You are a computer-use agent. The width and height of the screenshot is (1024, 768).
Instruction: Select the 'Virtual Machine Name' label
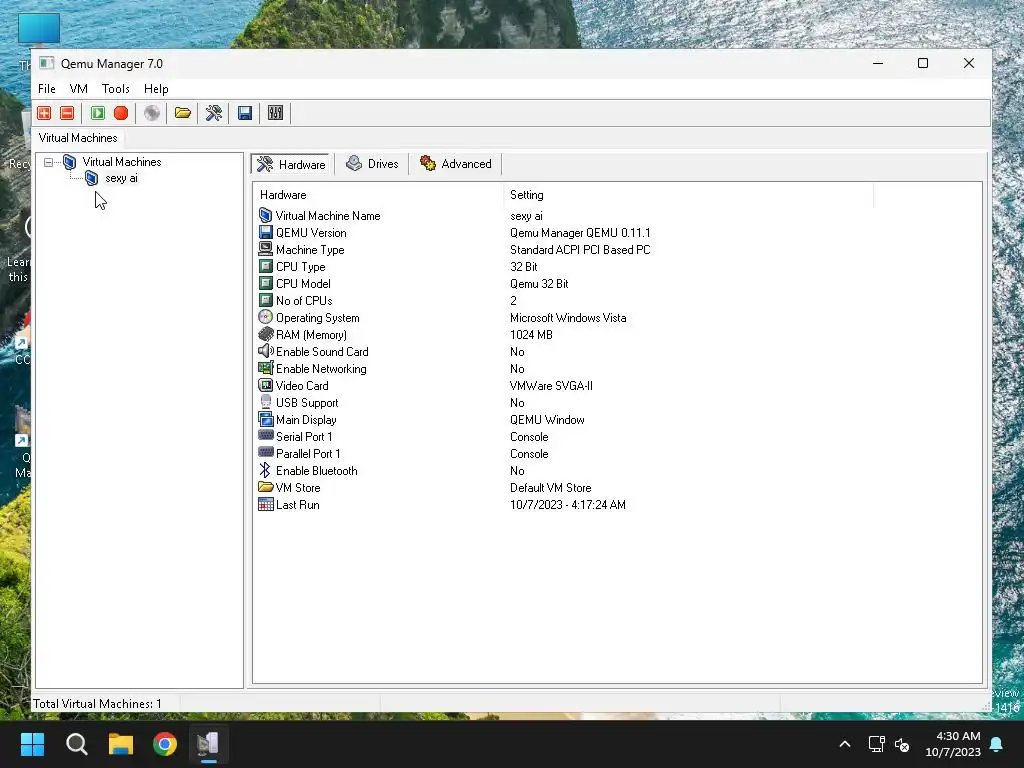[x=328, y=216]
